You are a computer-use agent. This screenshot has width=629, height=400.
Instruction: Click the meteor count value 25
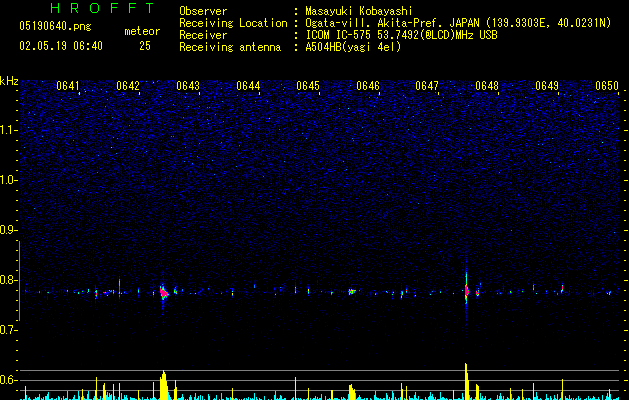[x=145, y=46]
